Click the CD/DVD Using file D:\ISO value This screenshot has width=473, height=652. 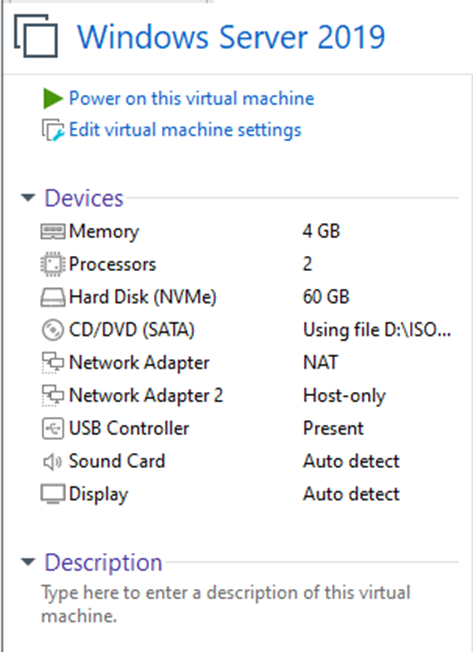point(377,330)
